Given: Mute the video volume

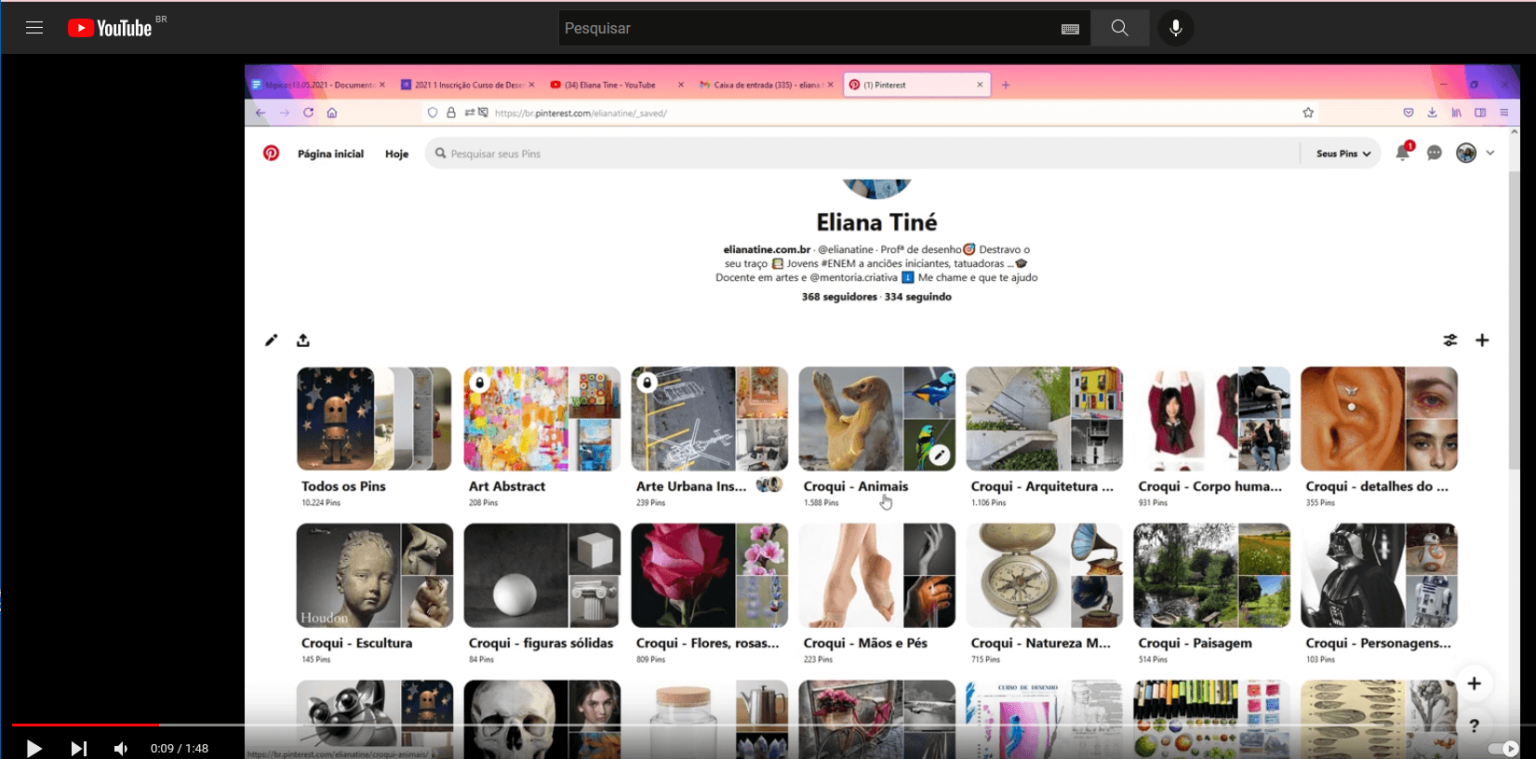Looking at the screenshot, I should (121, 748).
